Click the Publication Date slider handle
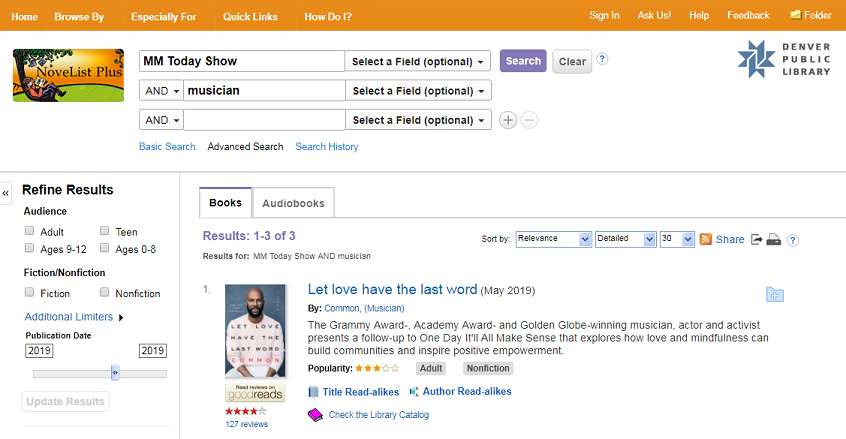The width and height of the screenshot is (846, 439). point(115,373)
